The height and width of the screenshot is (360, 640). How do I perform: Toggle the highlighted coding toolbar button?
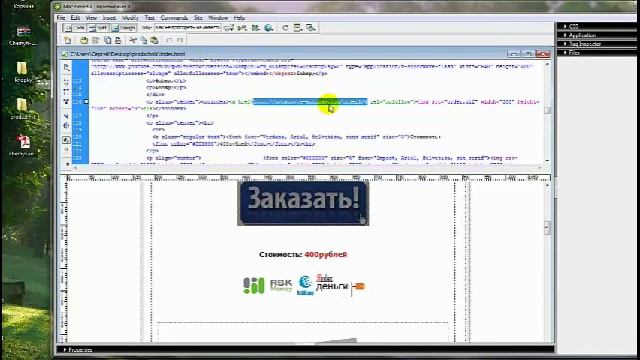[67, 140]
